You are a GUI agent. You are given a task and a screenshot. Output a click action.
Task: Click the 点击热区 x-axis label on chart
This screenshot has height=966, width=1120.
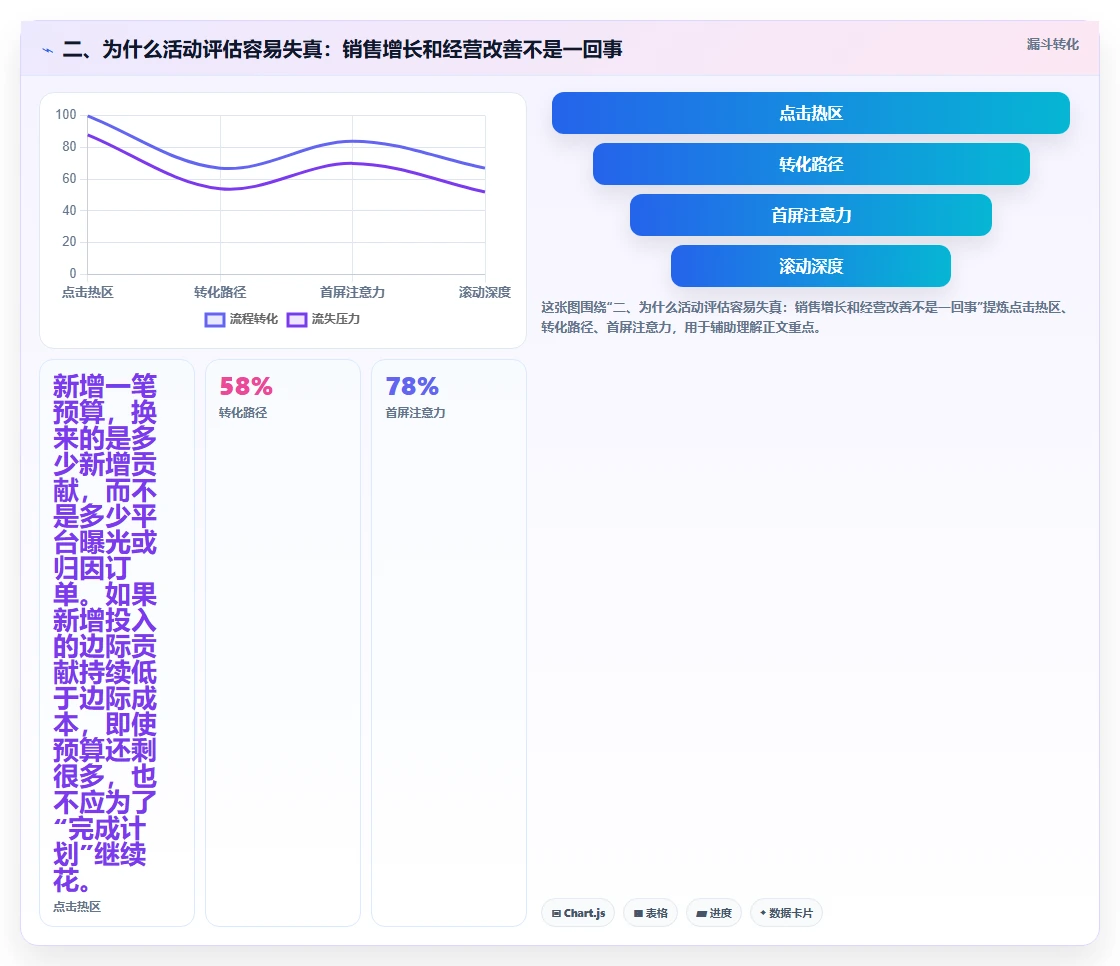click(x=88, y=292)
